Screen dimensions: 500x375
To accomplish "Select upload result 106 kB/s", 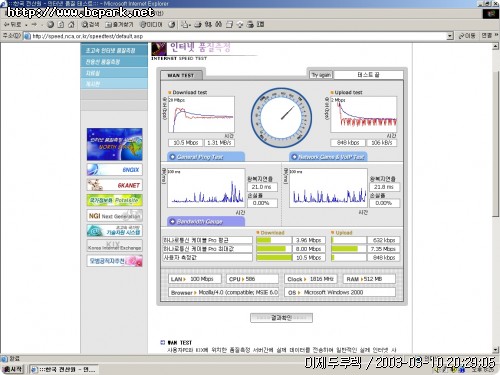I will pos(382,143).
